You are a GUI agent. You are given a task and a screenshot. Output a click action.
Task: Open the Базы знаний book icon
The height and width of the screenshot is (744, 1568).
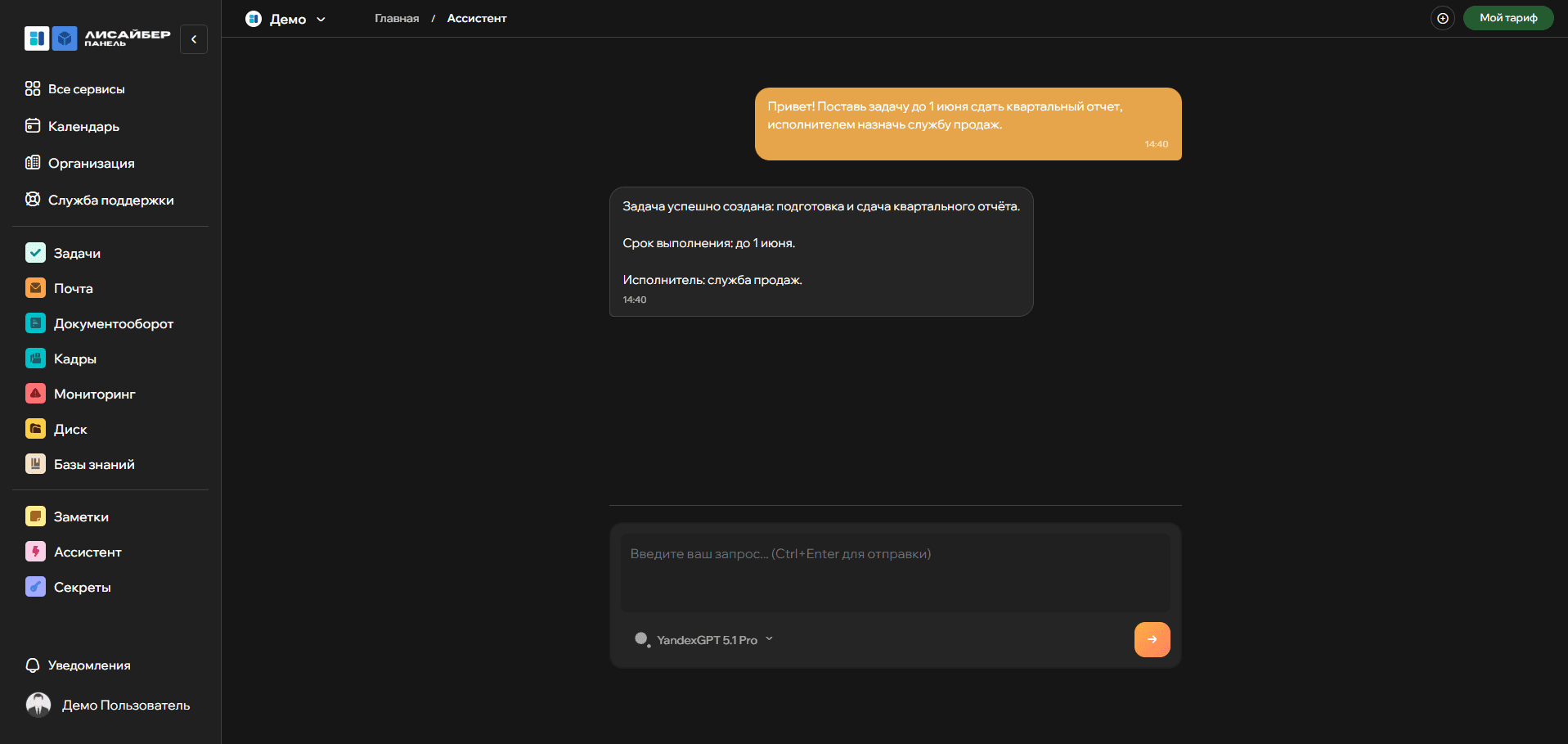pyautogui.click(x=35, y=464)
